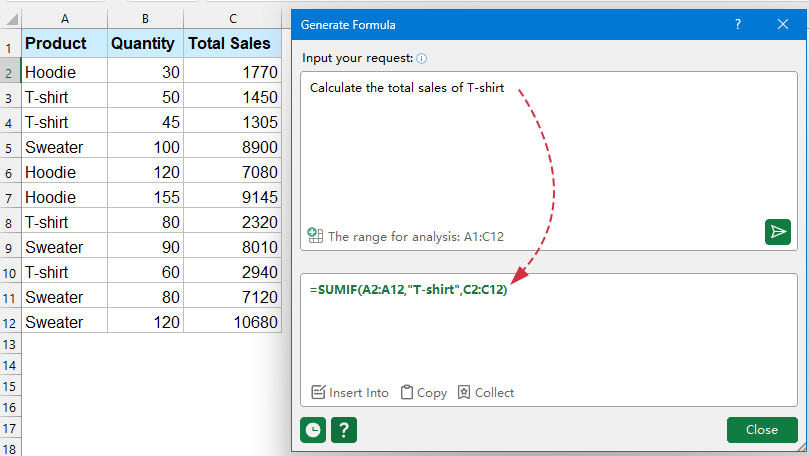Click the green question mark help button
The width and height of the screenshot is (809, 456).
pyautogui.click(x=344, y=430)
